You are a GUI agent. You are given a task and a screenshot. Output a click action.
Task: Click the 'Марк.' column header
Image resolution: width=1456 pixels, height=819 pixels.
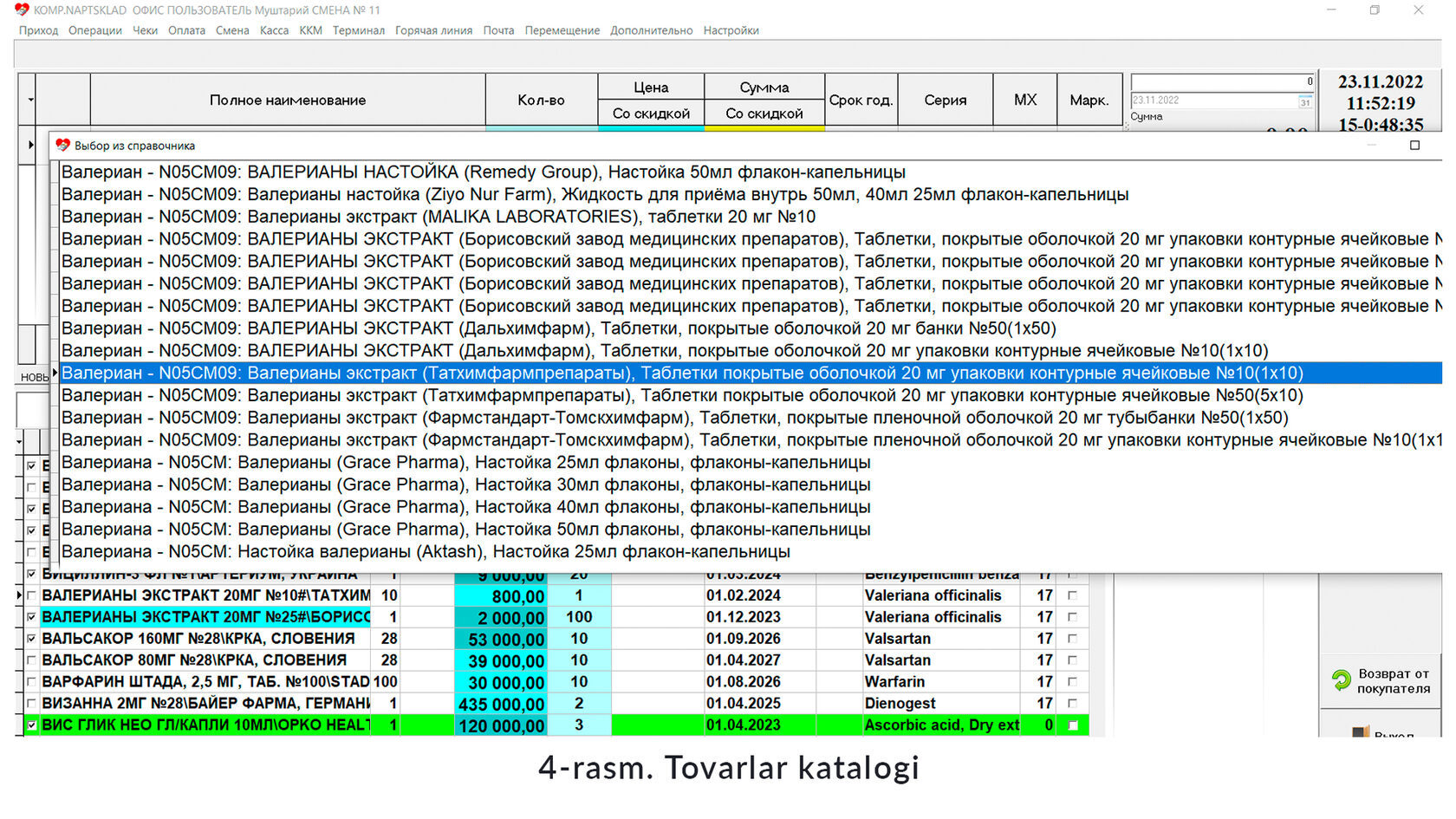(x=1089, y=100)
